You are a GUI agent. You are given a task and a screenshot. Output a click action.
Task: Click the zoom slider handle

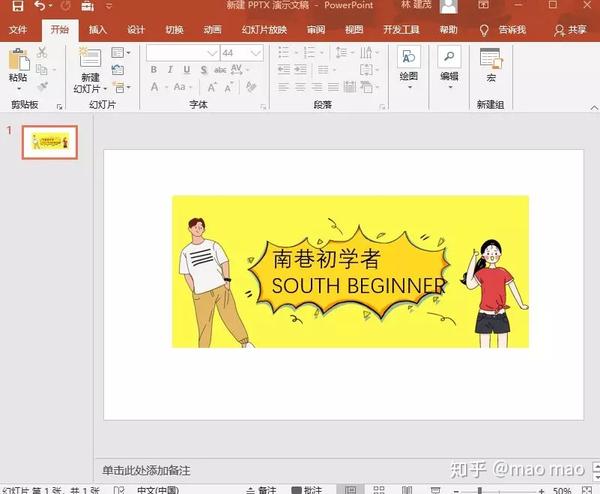[480, 491]
